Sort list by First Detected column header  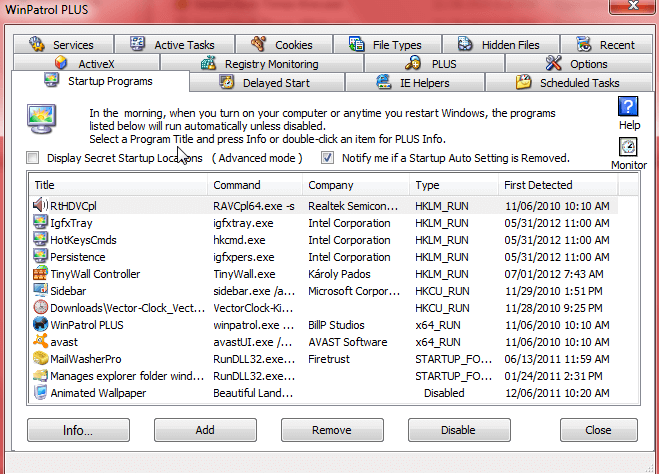point(558,185)
